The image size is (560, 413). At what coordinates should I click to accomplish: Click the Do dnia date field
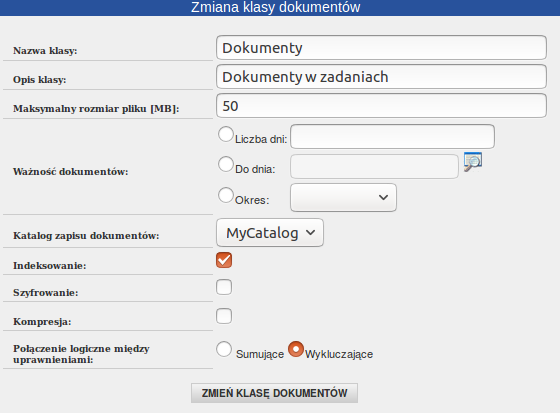(x=374, y=166)
